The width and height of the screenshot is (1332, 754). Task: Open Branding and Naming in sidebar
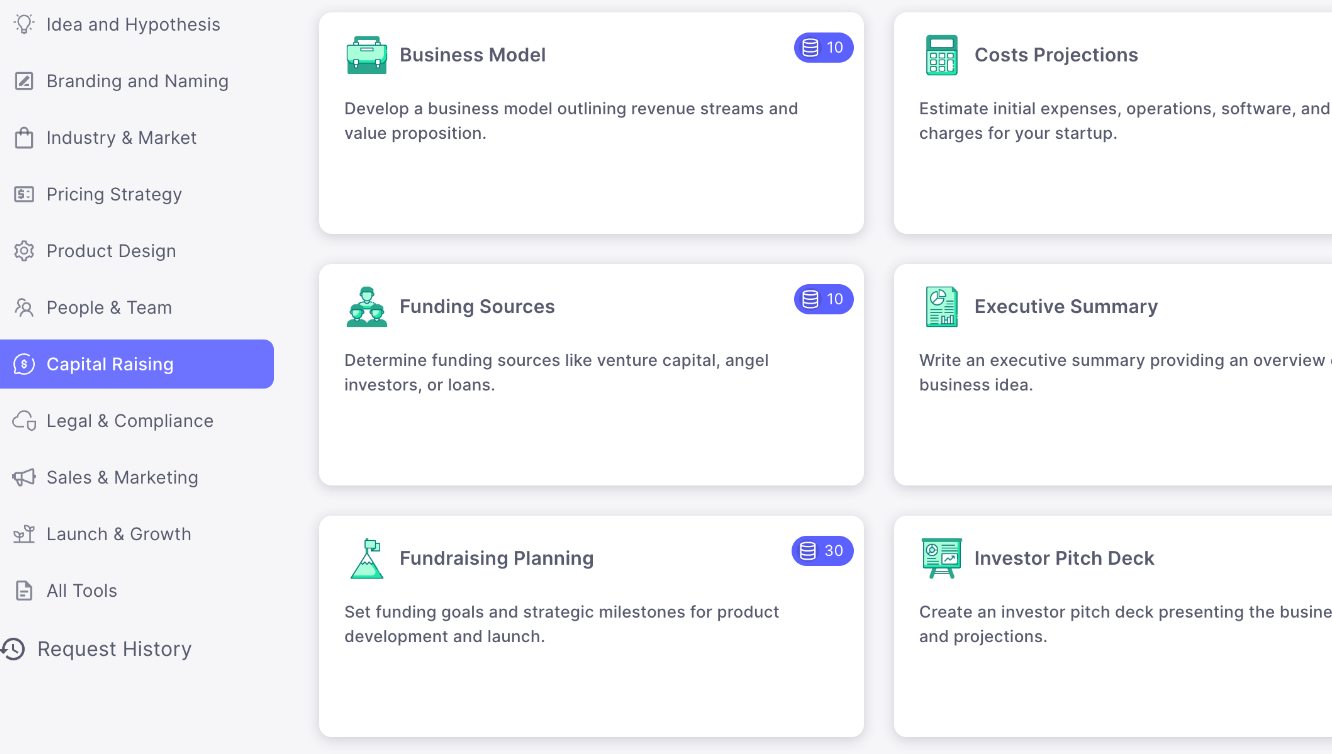(137, 81)
